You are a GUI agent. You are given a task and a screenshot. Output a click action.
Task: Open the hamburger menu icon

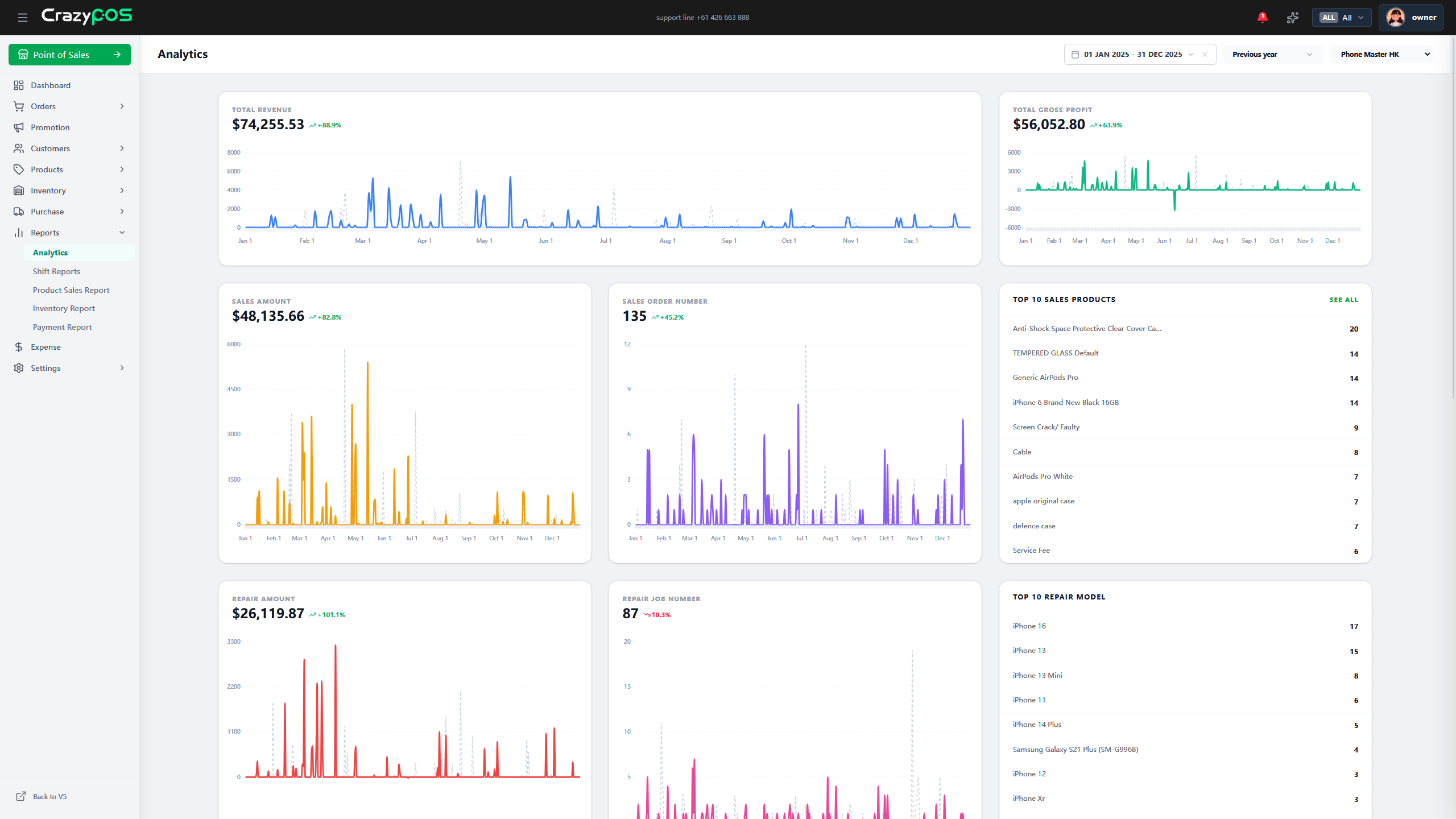pyautogui.click(x=23, y=18)
